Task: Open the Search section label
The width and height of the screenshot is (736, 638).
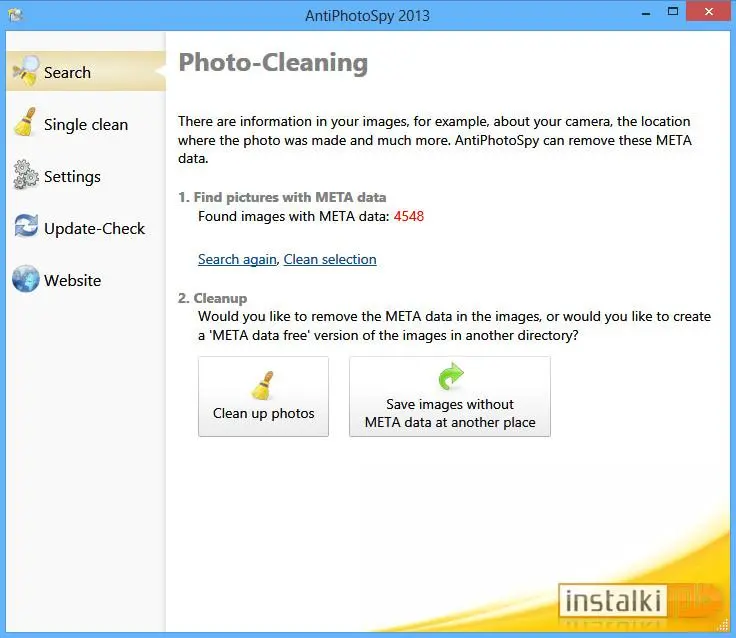Action: tap(67, 73)
